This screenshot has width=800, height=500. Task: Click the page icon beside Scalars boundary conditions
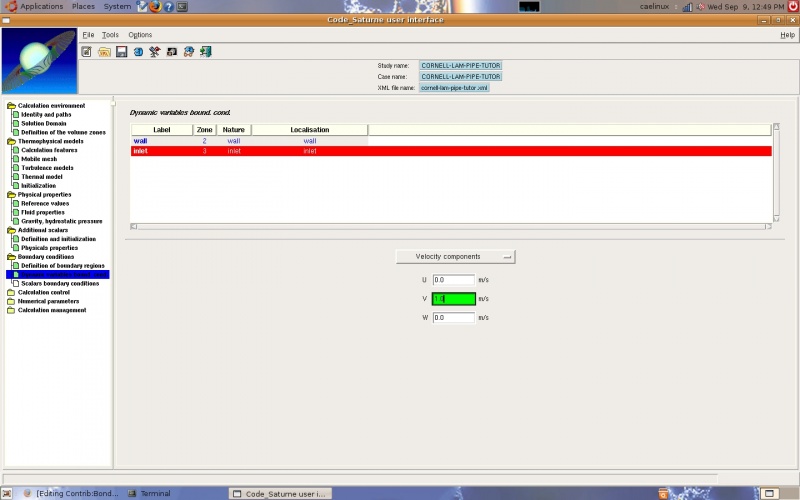click(x=16, y=283)
